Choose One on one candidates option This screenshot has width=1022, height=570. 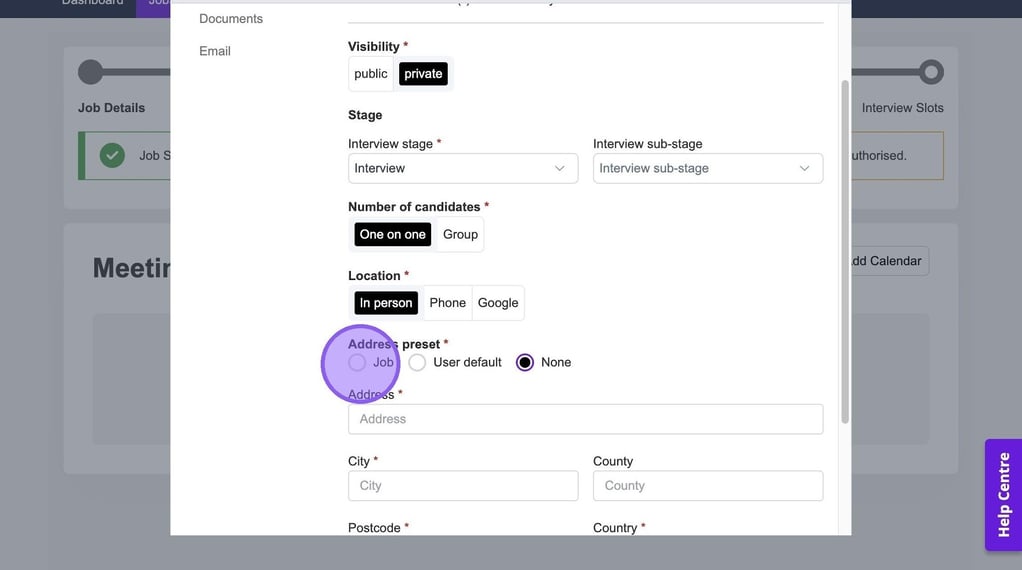coord(393,234)
